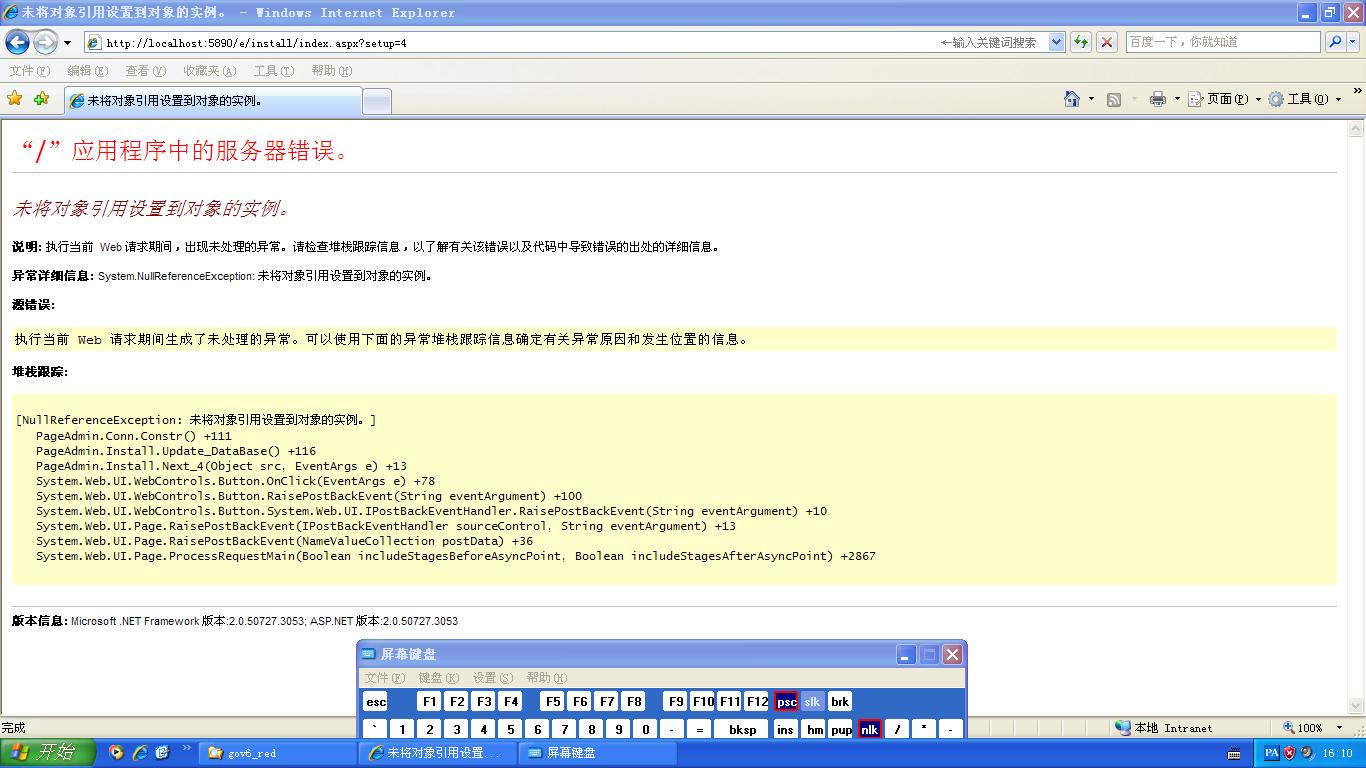The height and width of the screenshot is (768, 1366).
Task: Click the Windows 开始 Start button
Action: click(47, 753)
